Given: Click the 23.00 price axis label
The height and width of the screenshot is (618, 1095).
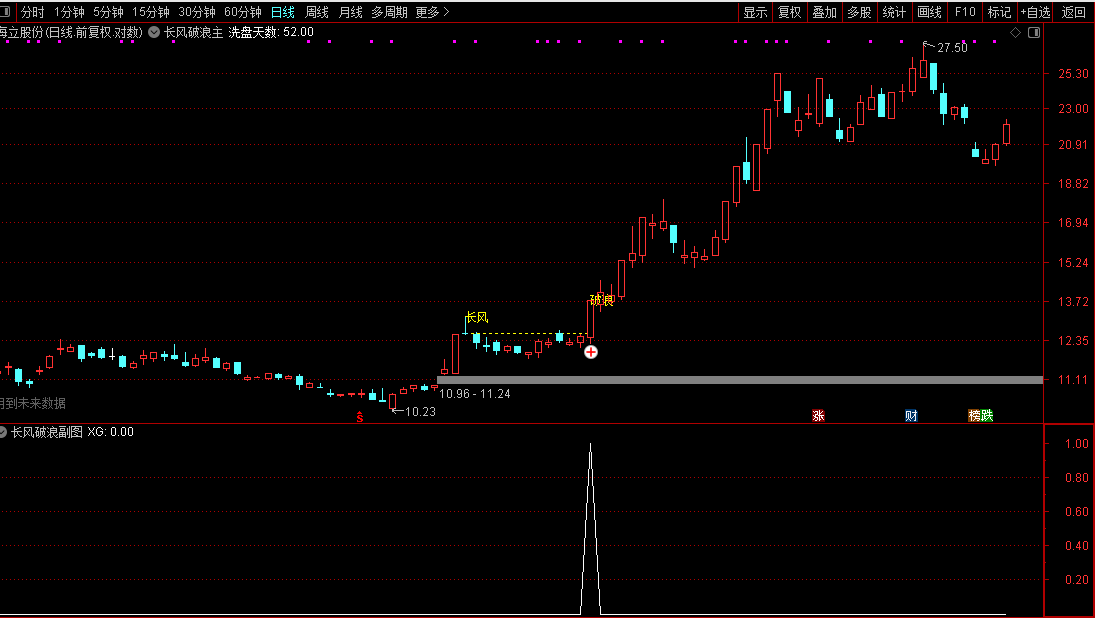Looking at the screenshot, I should click(1073, 109).
